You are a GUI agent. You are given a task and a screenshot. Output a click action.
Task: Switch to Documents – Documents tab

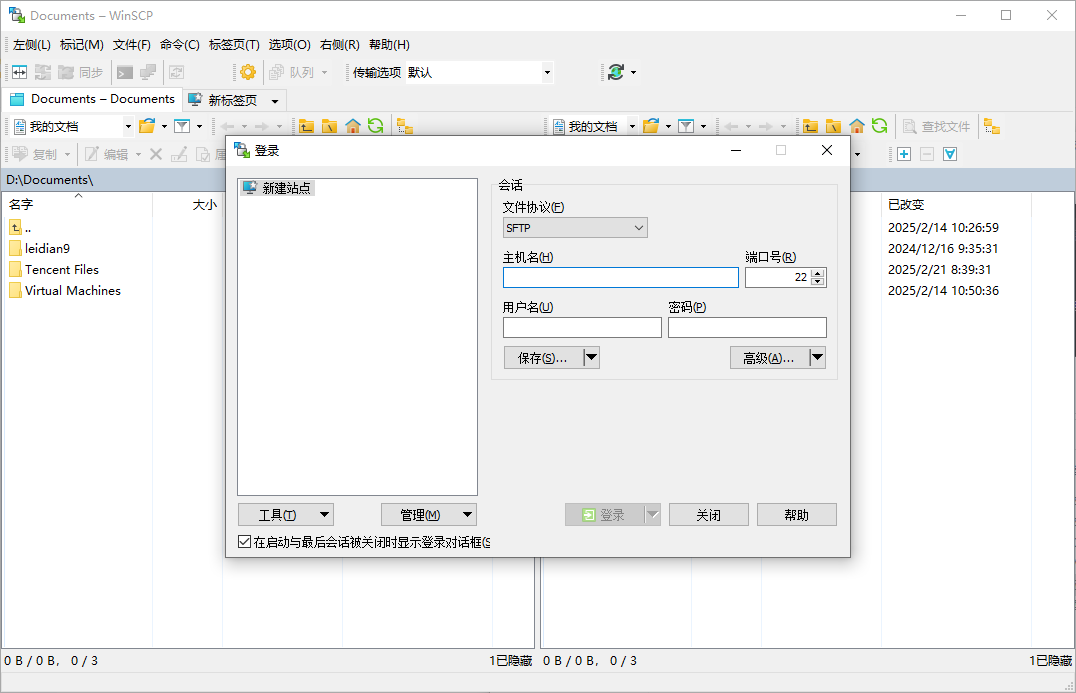[93, 99]
